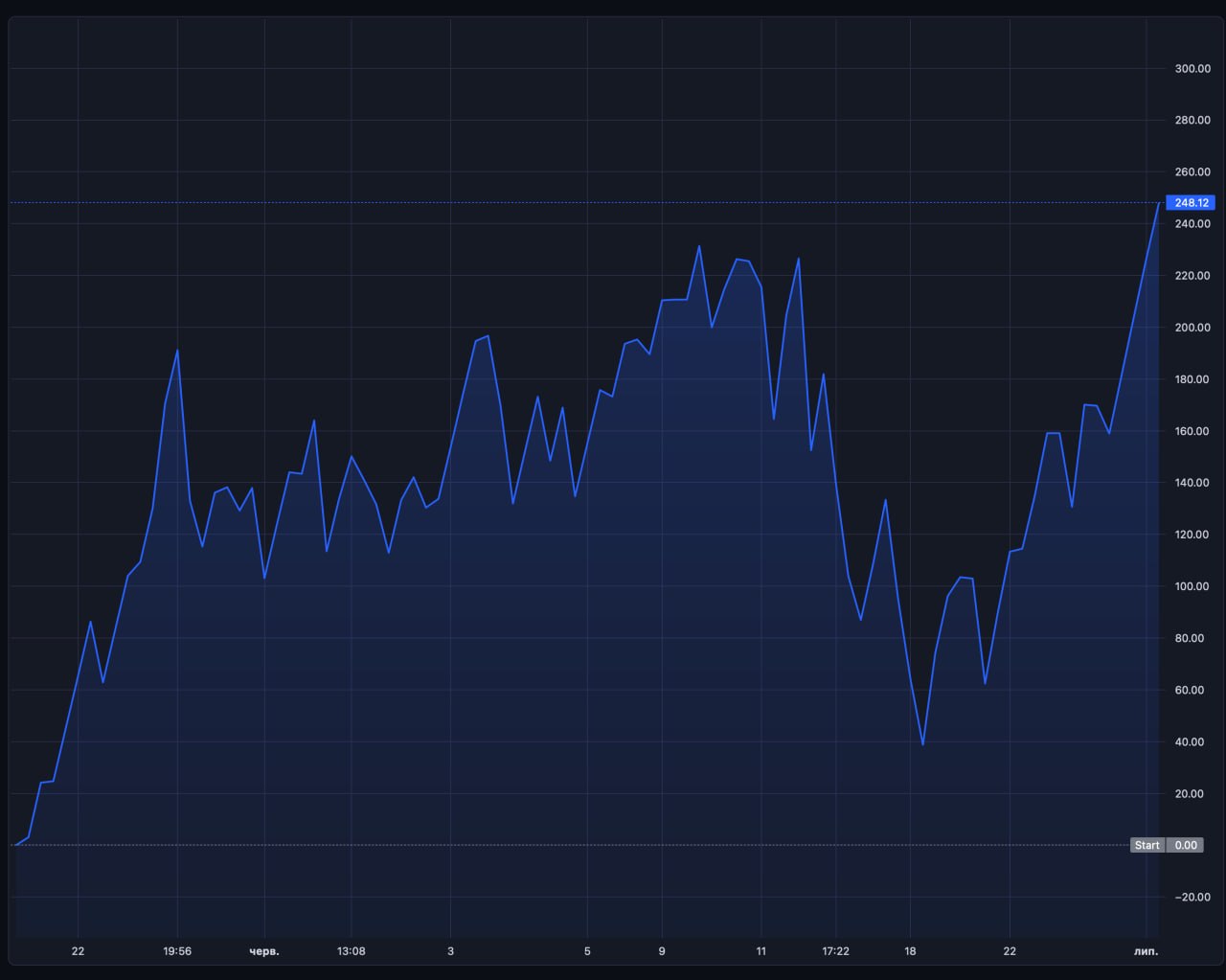The width and height of the screenshot is (1226, 980).
Task: Click the 300.00 price axis label
Action: [1192, 69]
